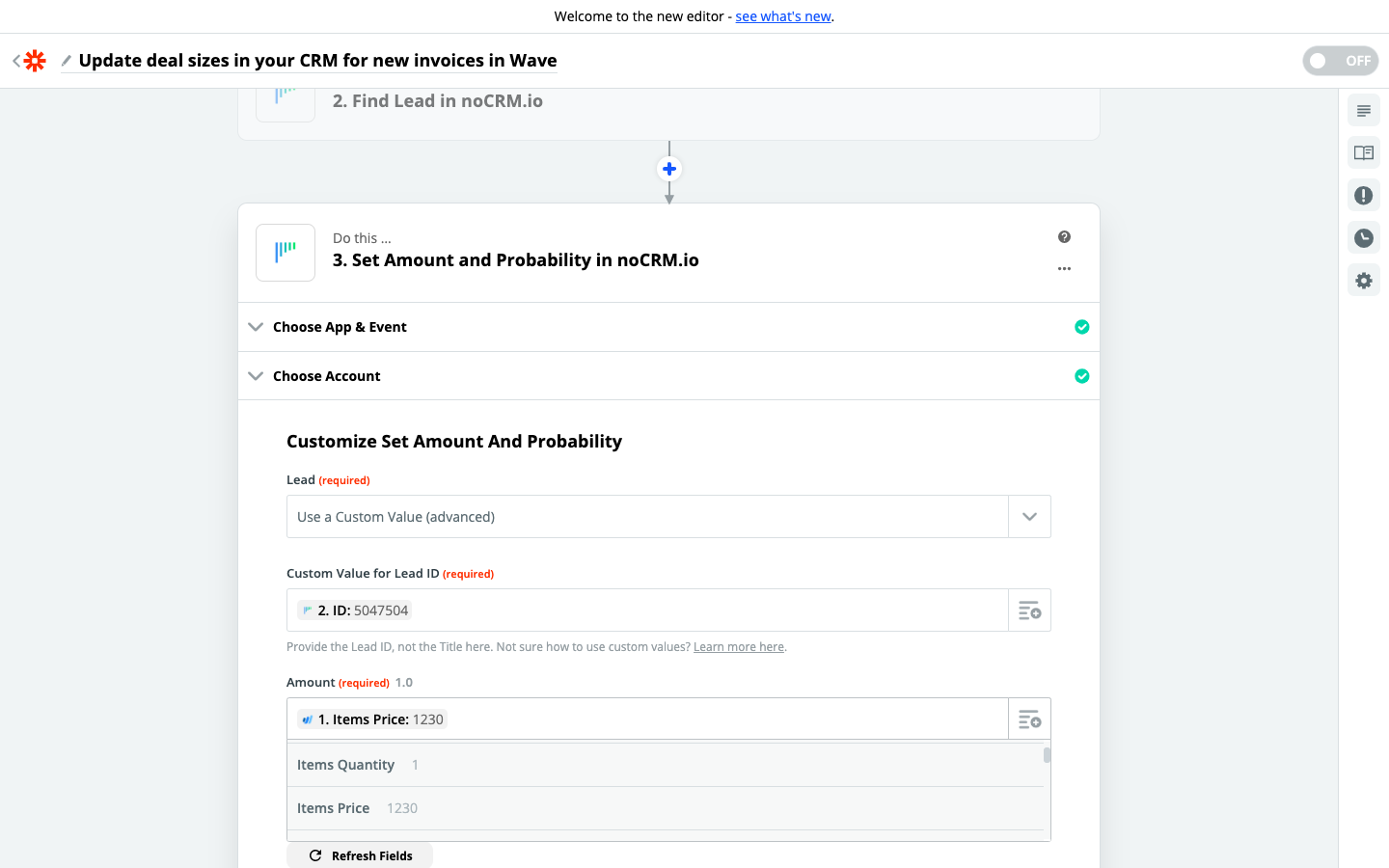Expand the Choose App & Event section
Screen dimensions: 1389x868
[340, 327]
